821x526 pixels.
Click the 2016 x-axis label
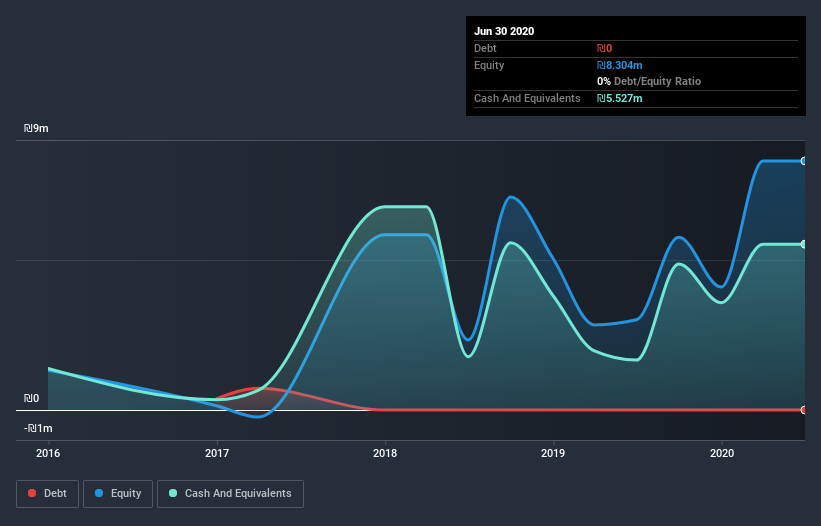tap(48, 453)
